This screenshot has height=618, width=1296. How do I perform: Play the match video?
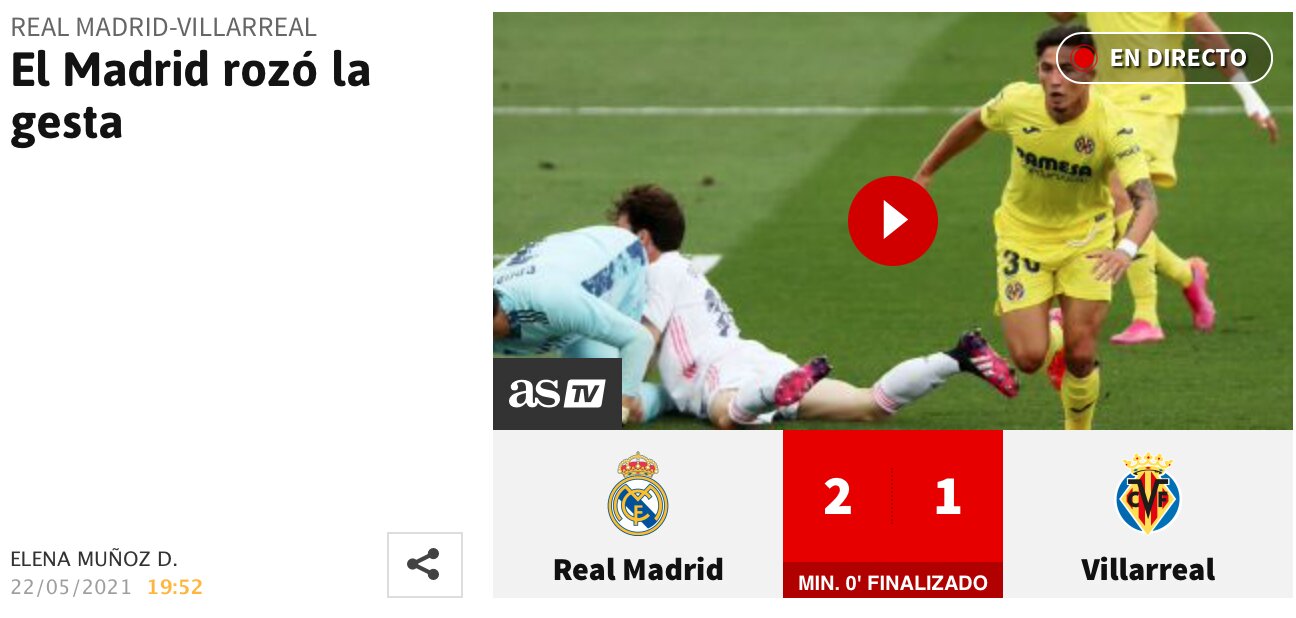(892, 221)
